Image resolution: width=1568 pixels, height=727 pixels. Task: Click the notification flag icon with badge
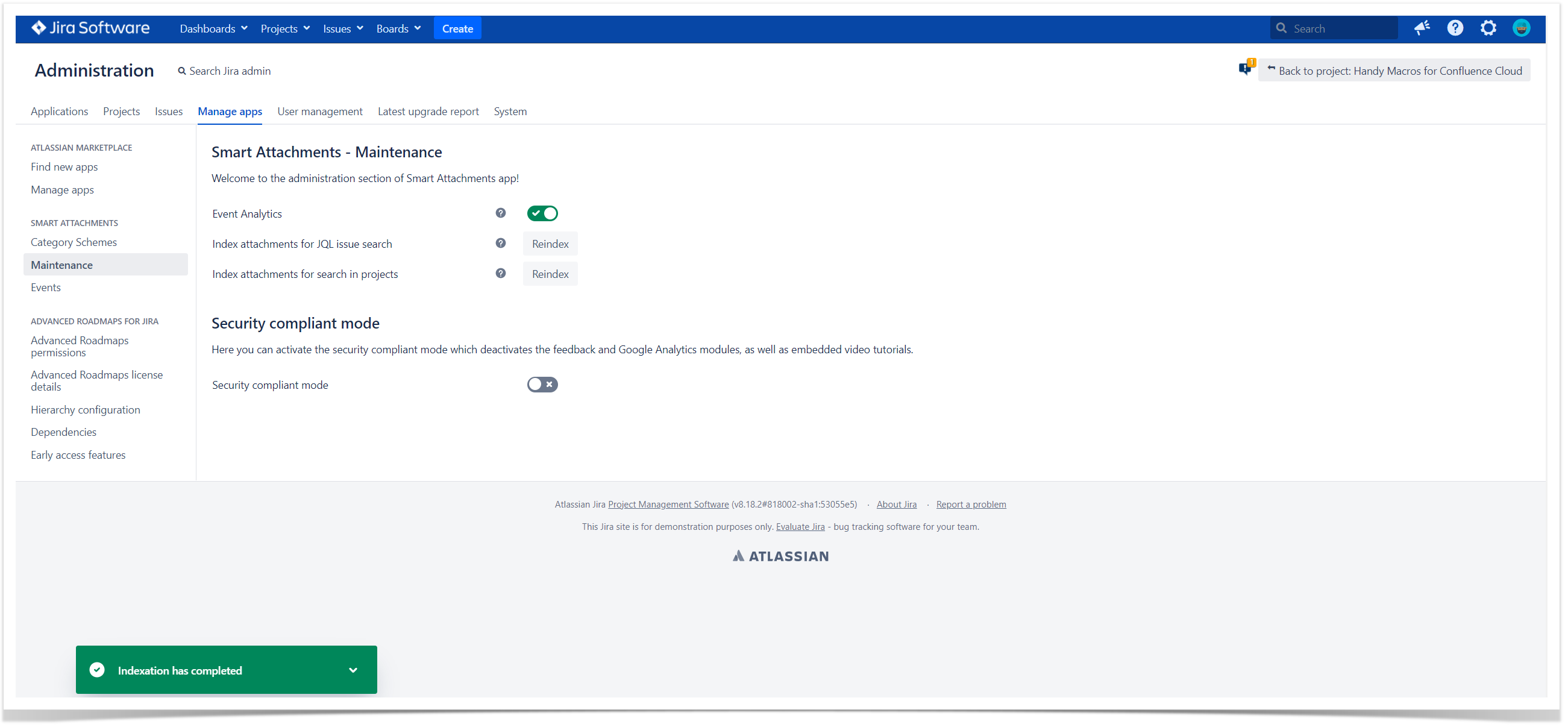pyautogui.click(x=1246, y=68)
